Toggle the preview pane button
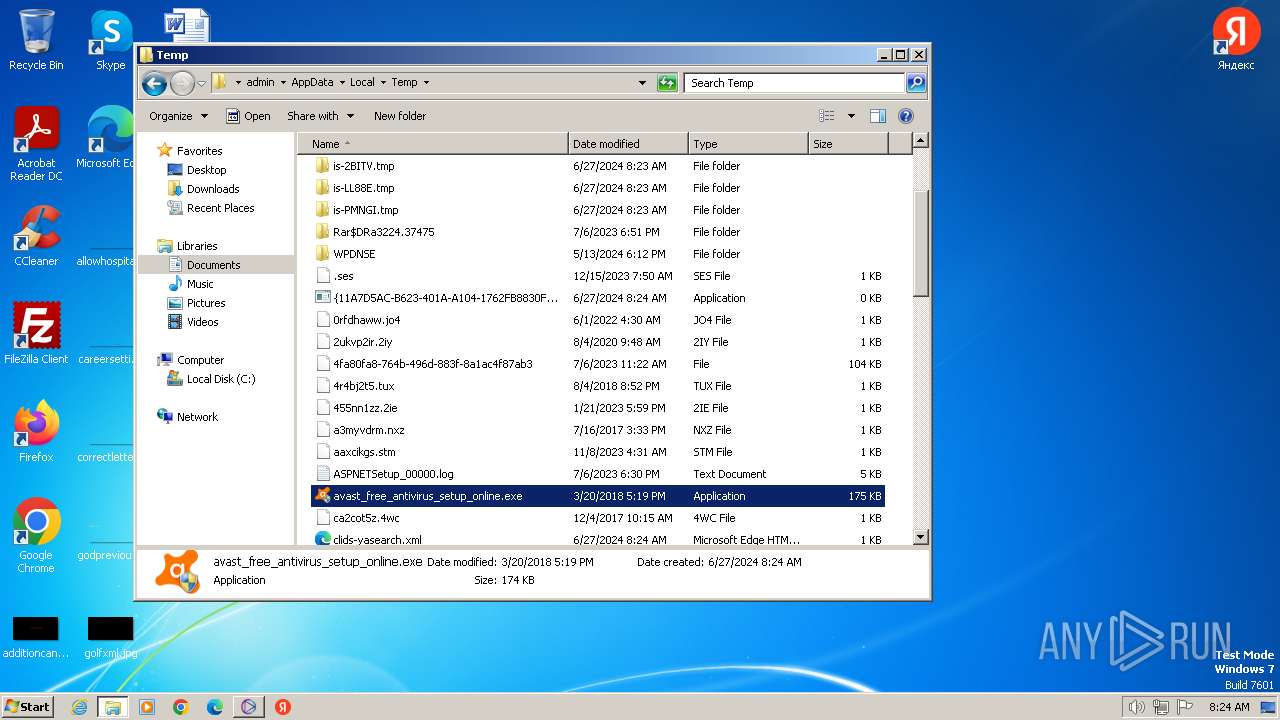Screen dimensions: 1280x720 click(x=878, y=116)
